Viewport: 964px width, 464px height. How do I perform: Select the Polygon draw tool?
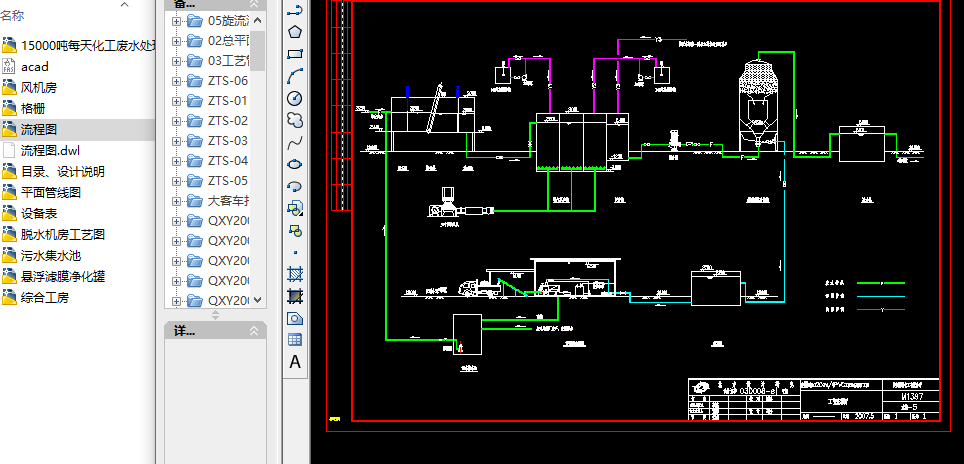click(x=295, y=31)
